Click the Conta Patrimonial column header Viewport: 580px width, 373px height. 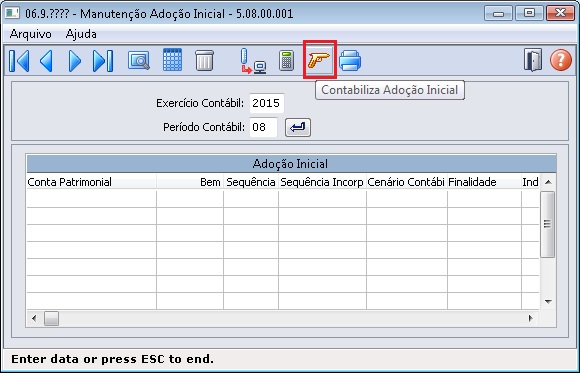pos(91,182)
